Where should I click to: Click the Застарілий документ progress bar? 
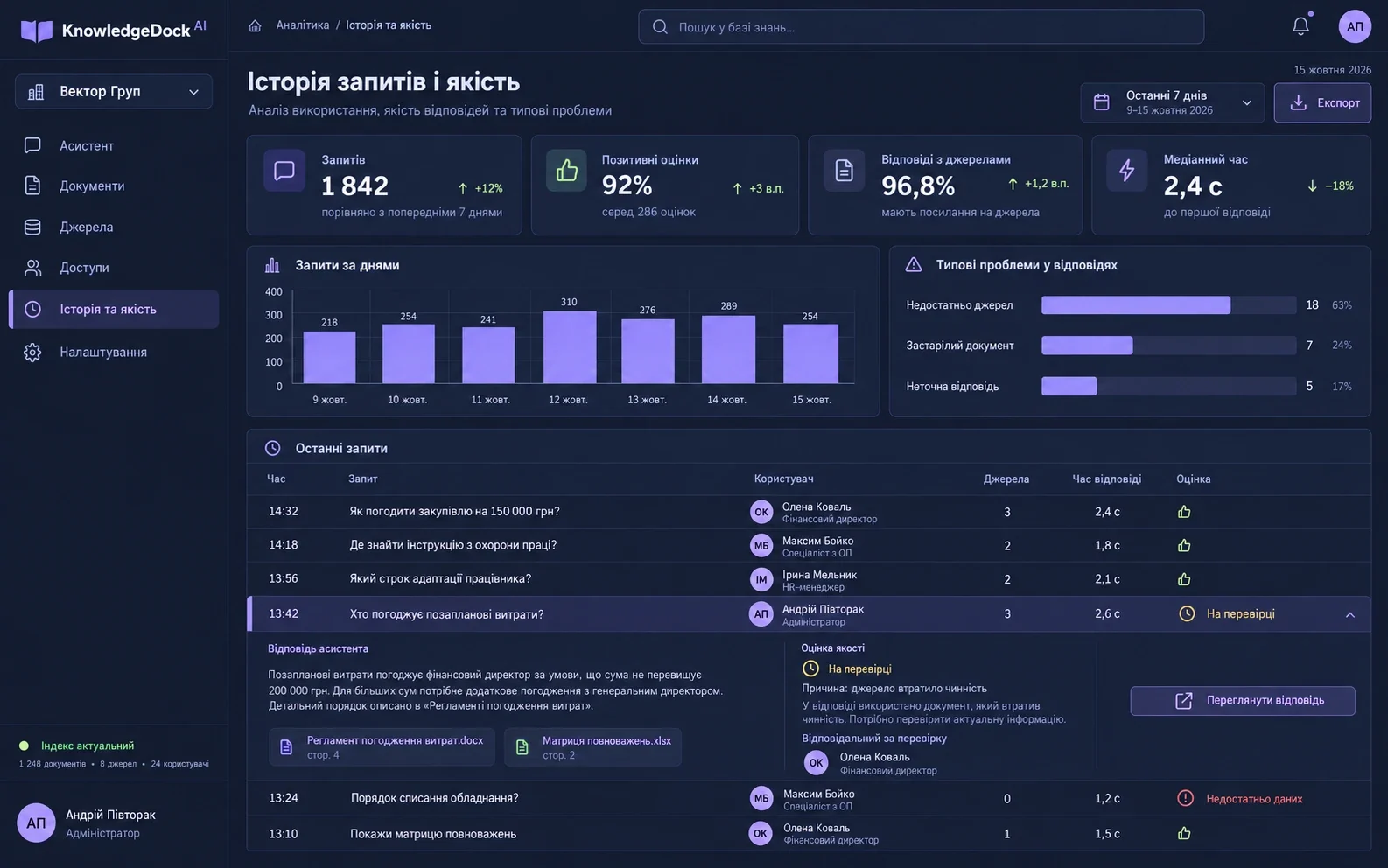pos(1168,346)
